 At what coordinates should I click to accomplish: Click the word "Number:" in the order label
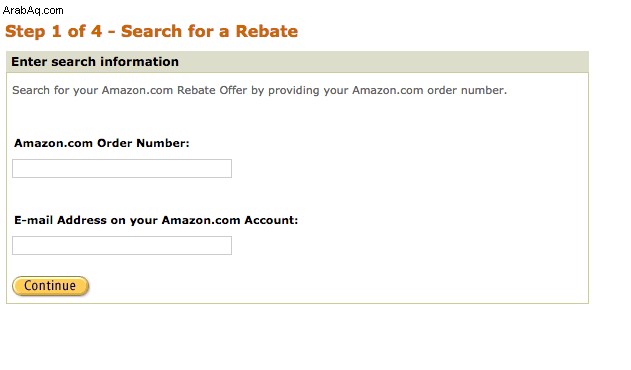click(163, 143)
